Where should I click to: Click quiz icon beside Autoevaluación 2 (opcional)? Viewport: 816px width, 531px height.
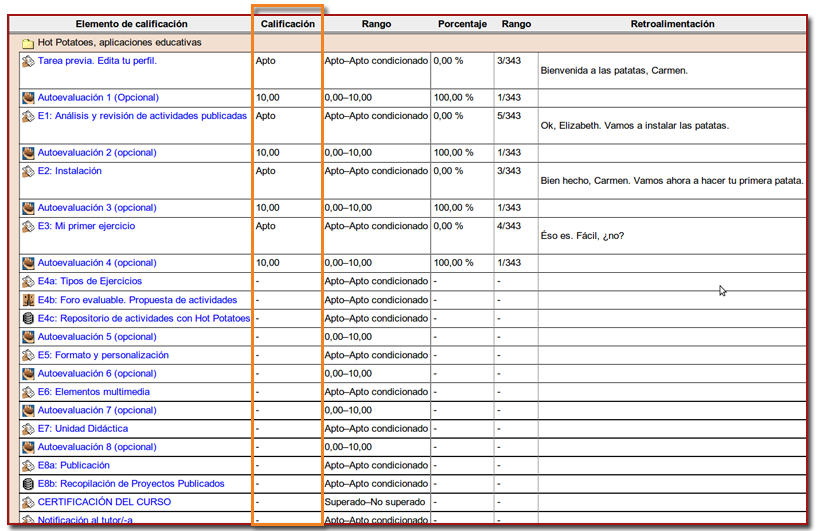point(28,153)
